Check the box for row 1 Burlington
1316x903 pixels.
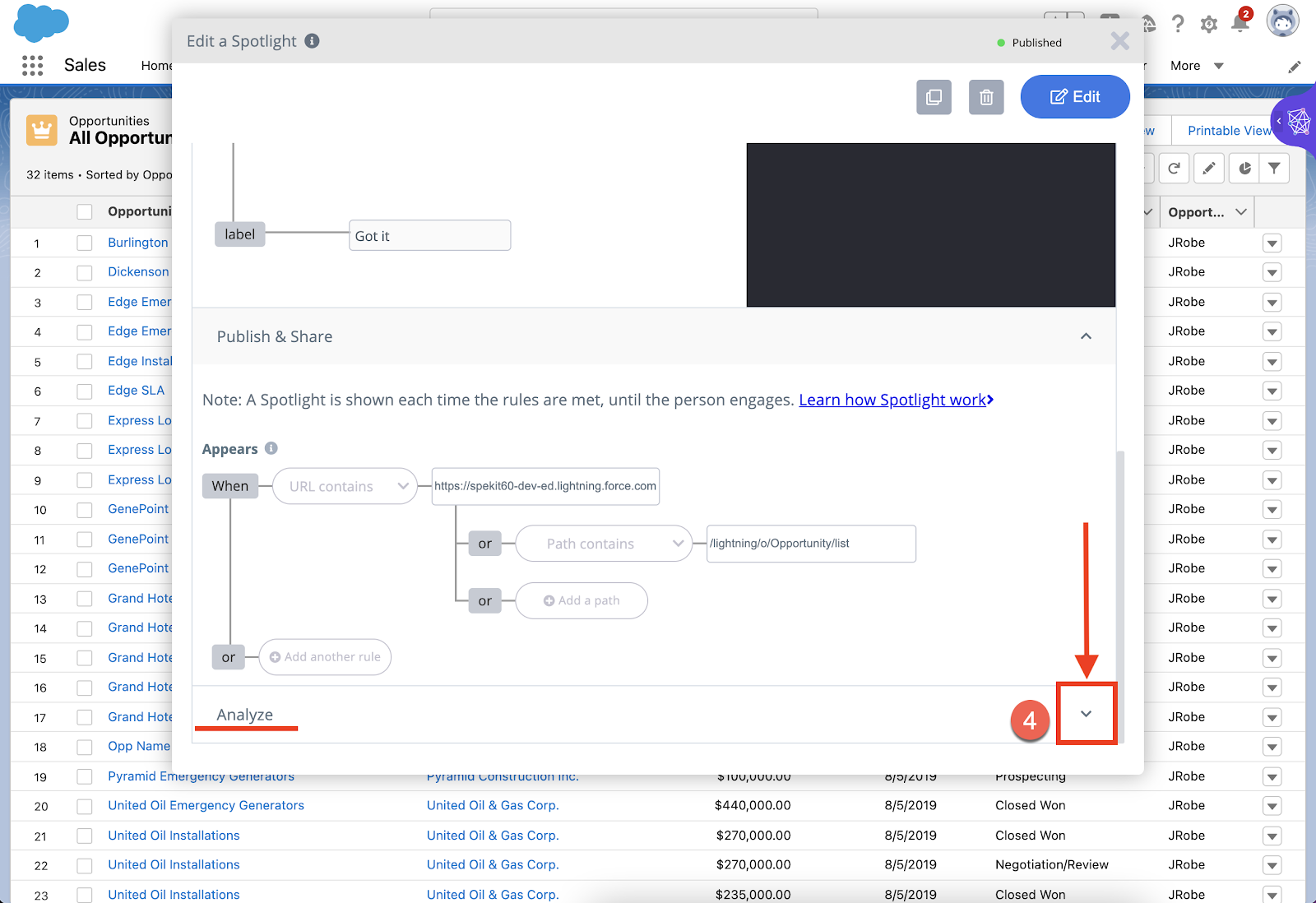tap(85, 243)
